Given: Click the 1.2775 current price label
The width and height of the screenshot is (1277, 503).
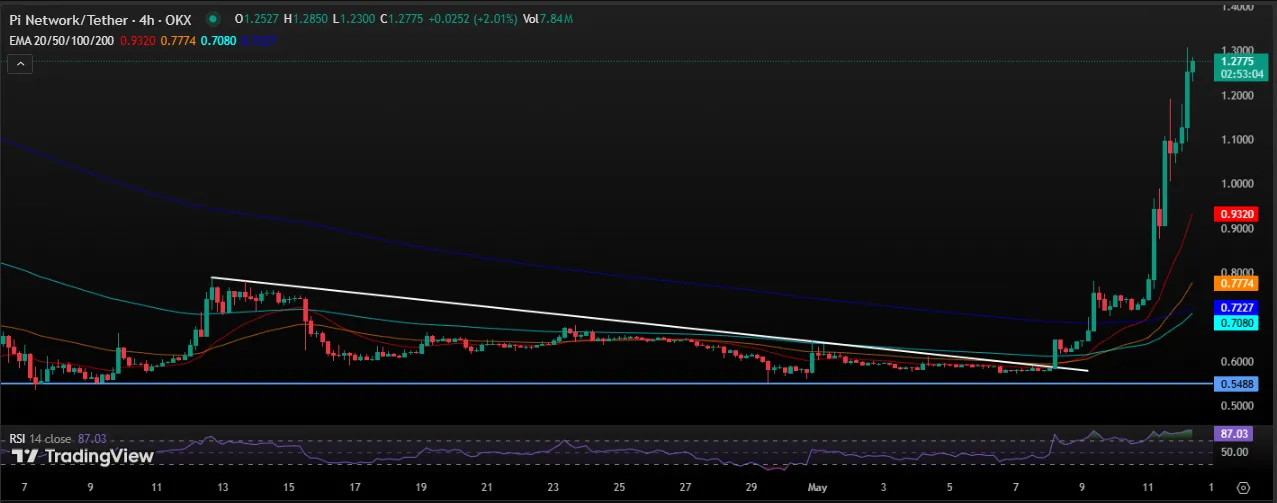Looking at the screenshot, I should (1236, 62).
